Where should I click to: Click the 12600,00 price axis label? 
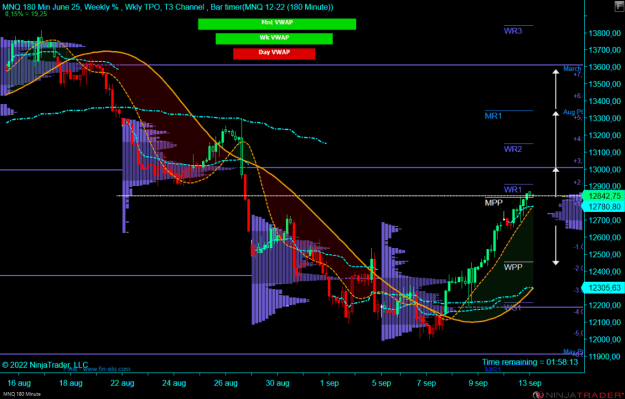coord(605,237)
